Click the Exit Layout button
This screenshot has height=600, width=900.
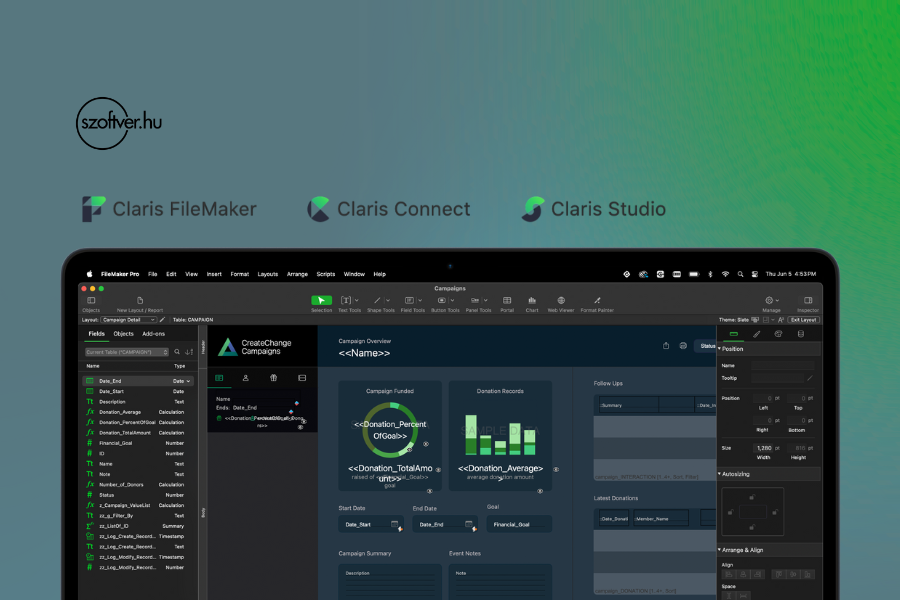coord(803,319)
